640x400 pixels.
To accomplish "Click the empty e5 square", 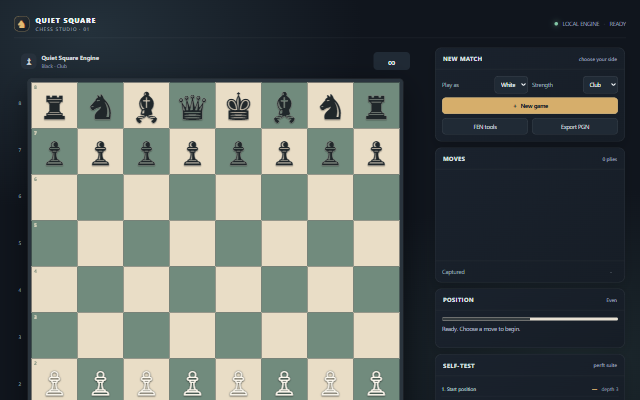I will tap(238, 243).
